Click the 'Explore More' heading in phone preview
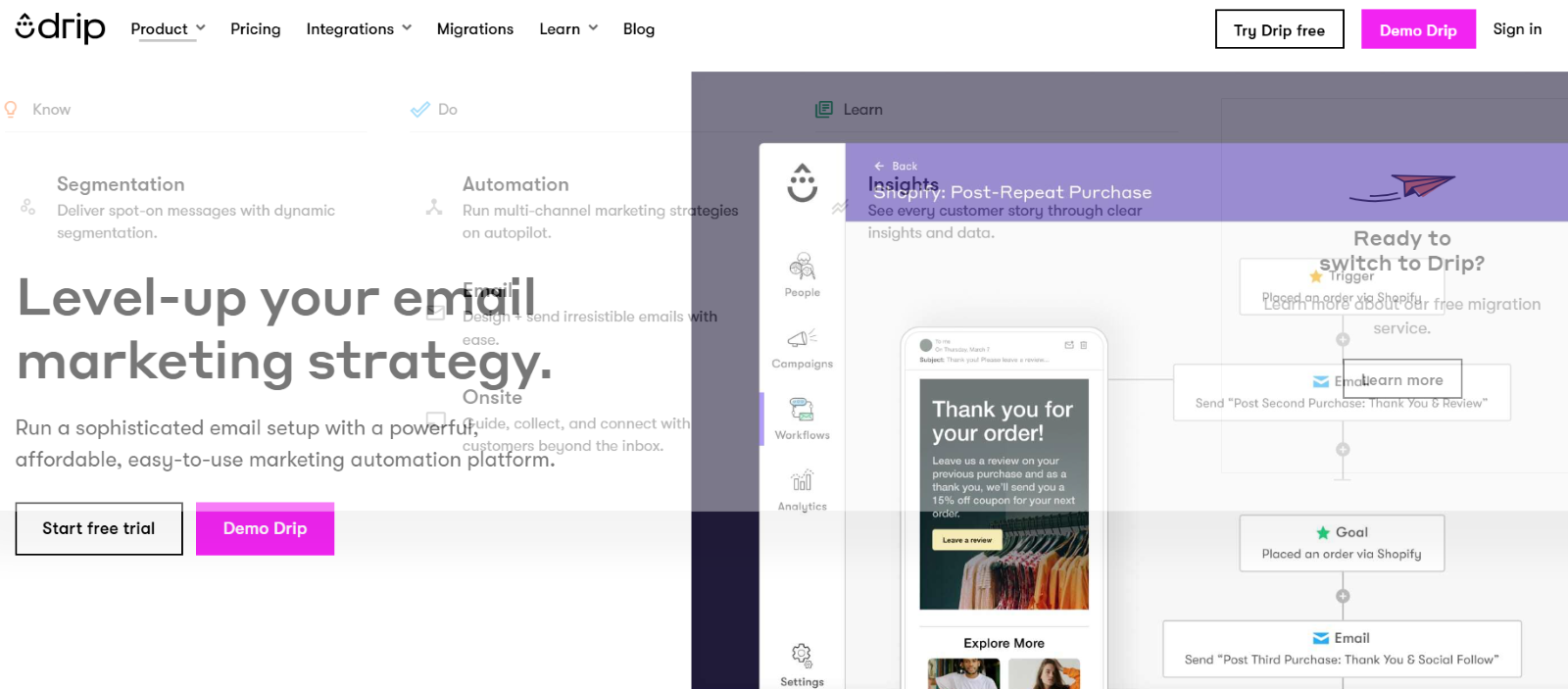The height and width of the screenshot is (689, 1568). (x=1004, y=643)
